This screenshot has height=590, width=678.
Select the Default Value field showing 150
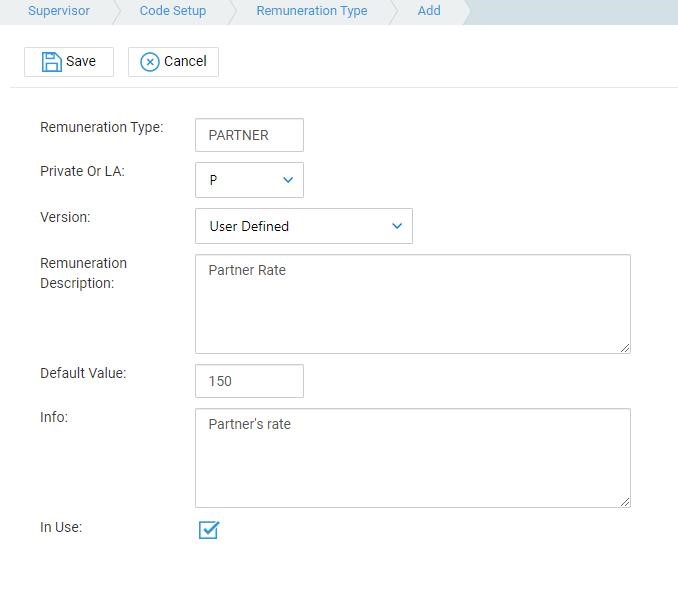pos(249,381)
